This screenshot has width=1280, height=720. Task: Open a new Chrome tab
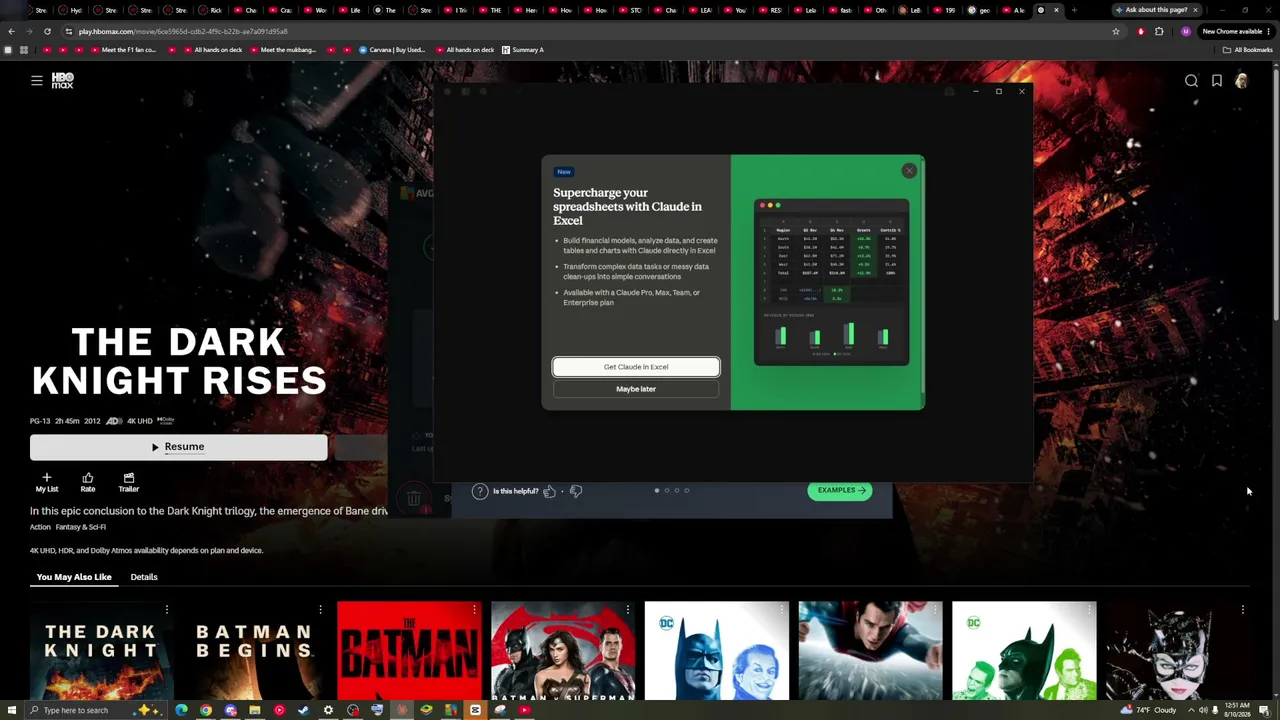(x=1074, y=10)
